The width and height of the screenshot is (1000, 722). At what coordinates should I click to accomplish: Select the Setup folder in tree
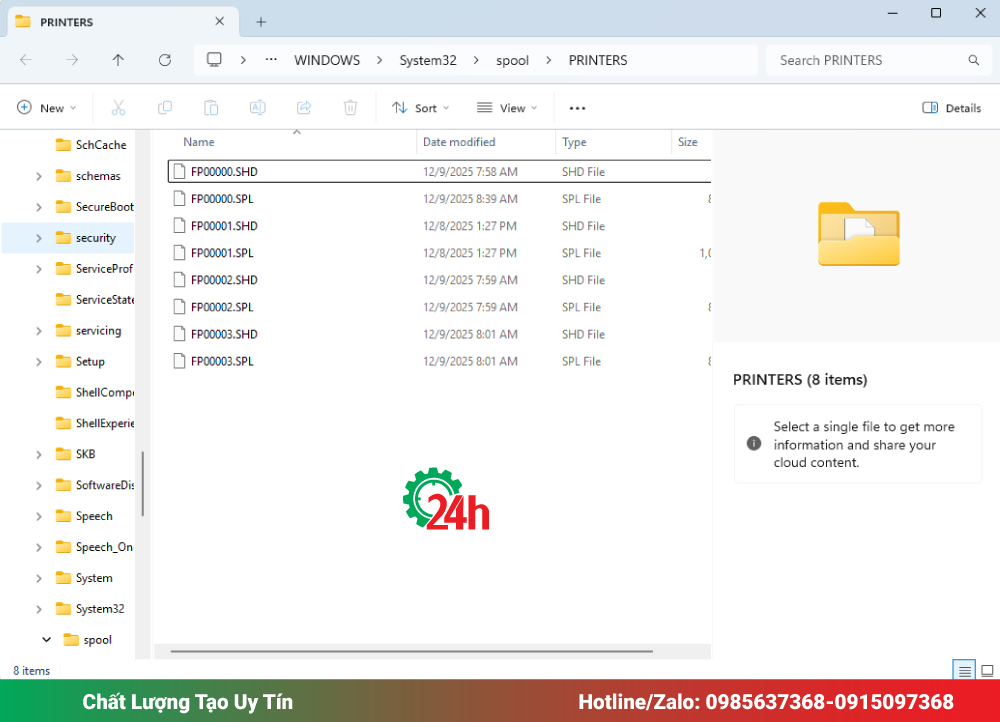[90, 362]
